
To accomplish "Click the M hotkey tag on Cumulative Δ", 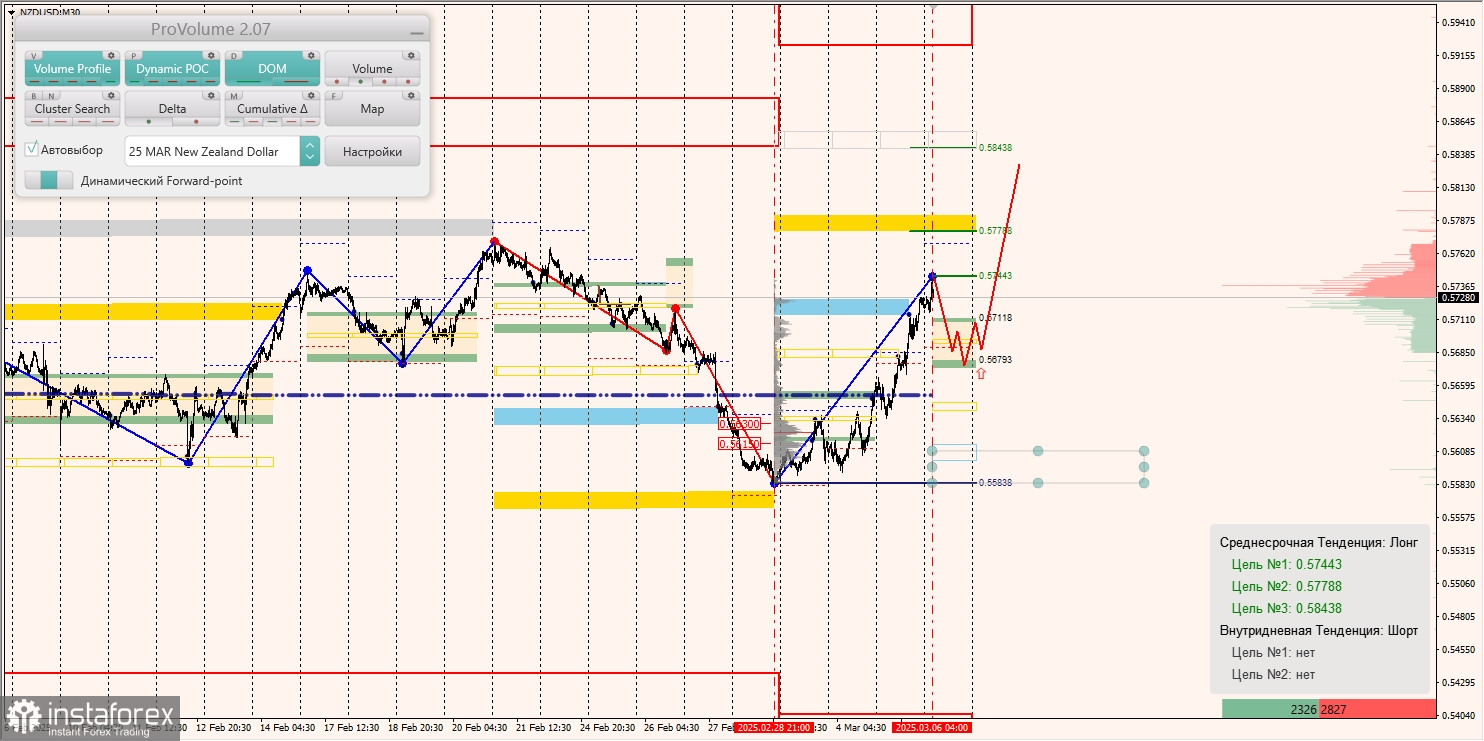I will tap(234, 96).
